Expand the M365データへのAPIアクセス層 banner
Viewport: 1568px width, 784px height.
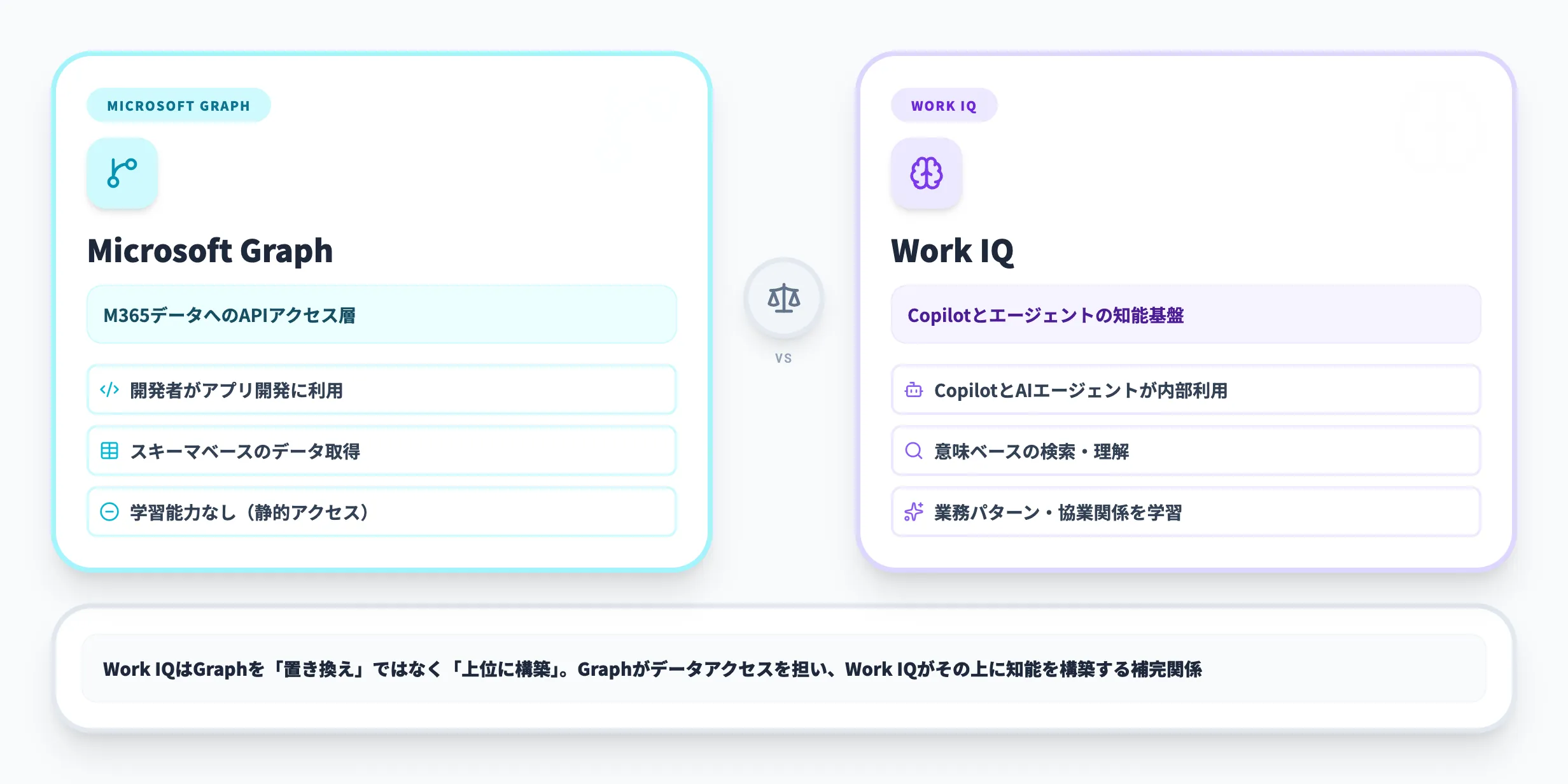(381, 314)
